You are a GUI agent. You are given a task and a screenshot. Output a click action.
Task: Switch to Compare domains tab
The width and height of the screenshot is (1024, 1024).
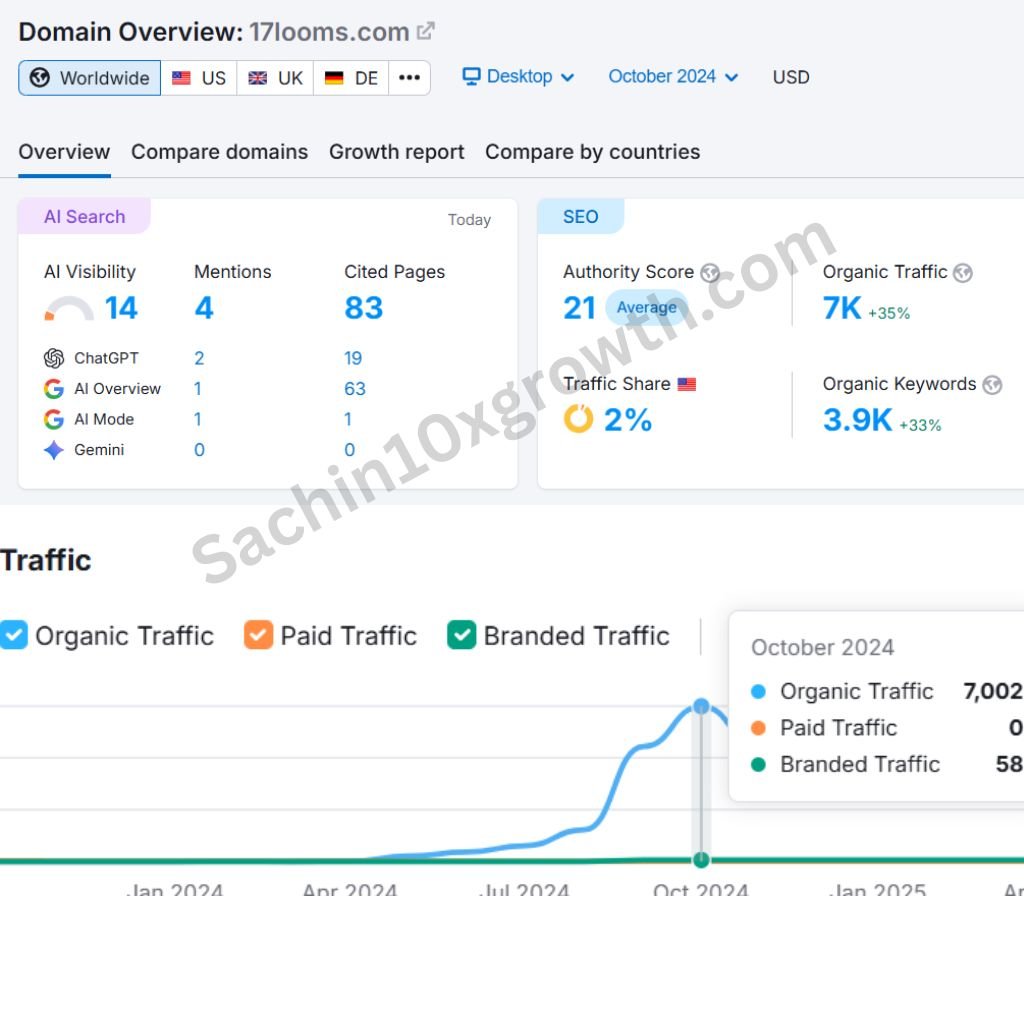219,152
